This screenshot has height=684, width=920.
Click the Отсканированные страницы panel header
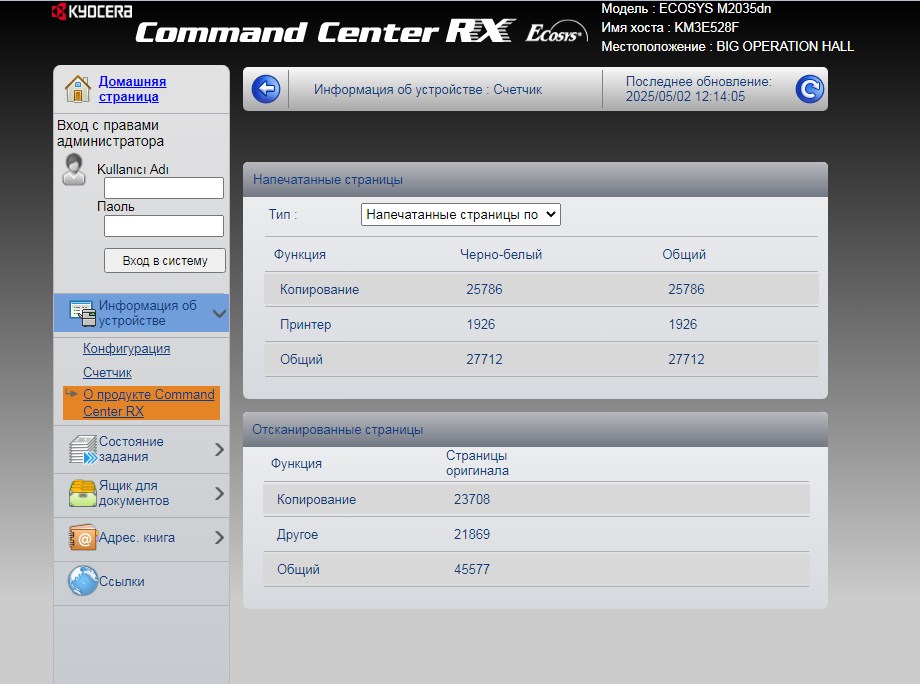point(535,429)
